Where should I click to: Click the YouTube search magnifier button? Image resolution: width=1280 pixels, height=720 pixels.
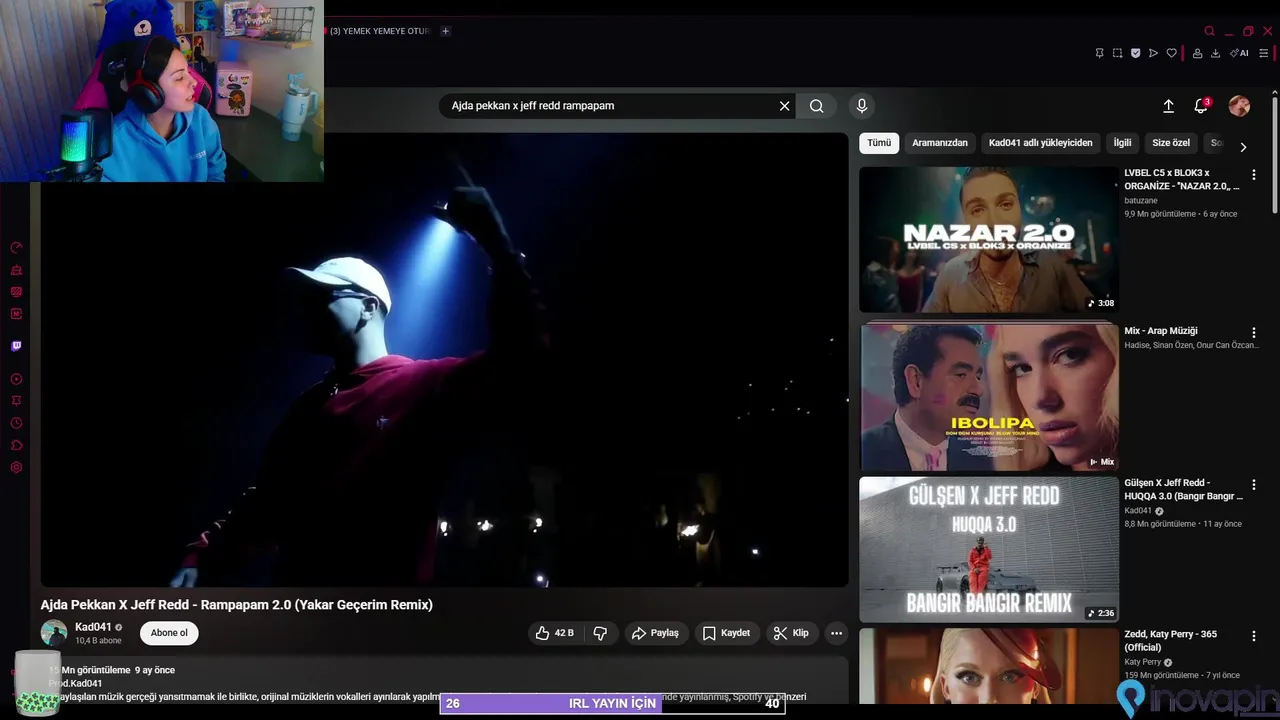(x=817, y=106)
